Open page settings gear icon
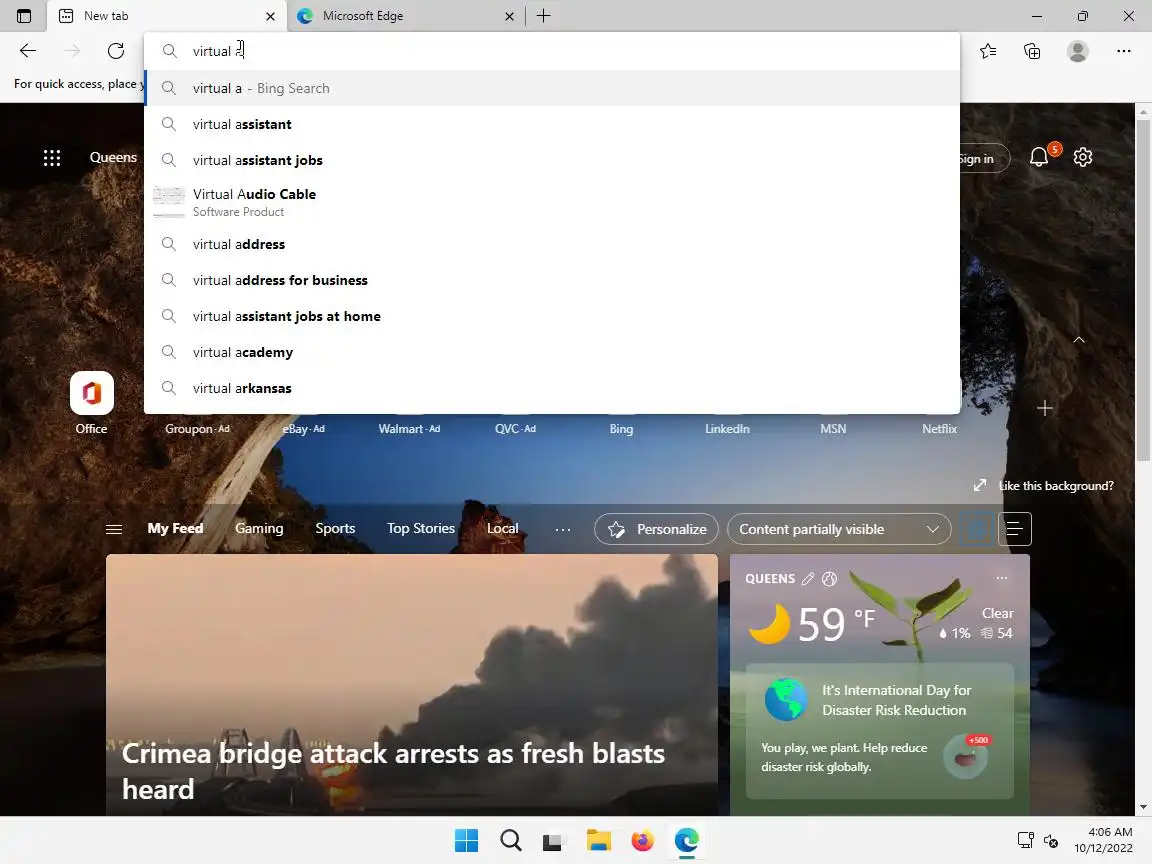Screen dimensions: 1152x864 [1083, 156]
